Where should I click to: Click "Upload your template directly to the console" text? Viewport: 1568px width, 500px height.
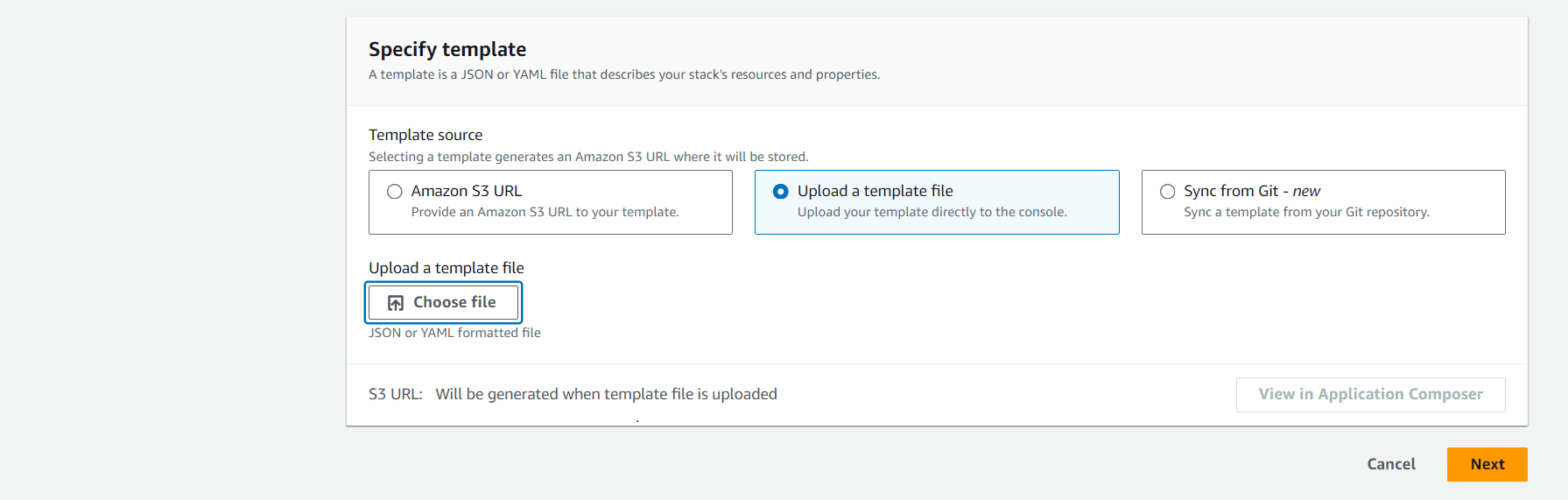(x=932, y=212)
